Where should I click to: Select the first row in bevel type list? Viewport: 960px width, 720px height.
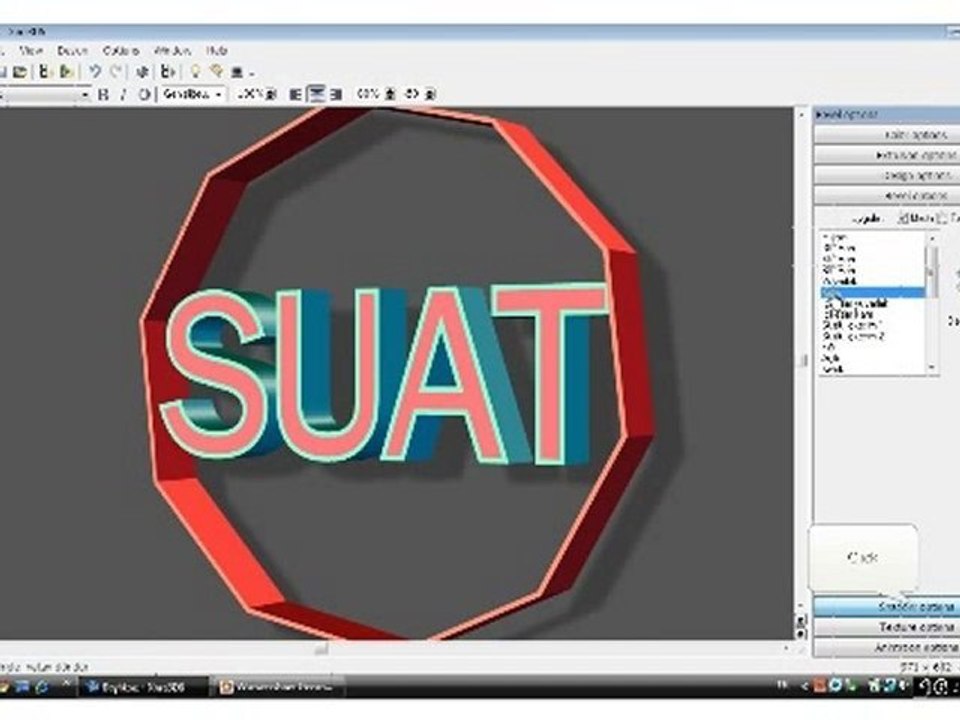(x=872, y=237)
